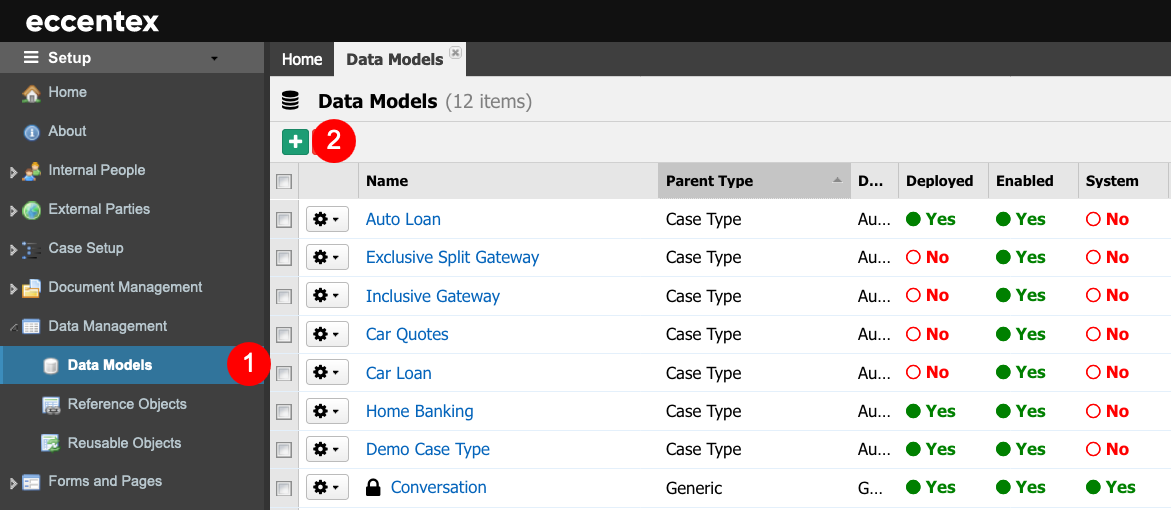Check the Conversation row checkbox
This screenshot has width=1171, height=510.
coord(284,488)
